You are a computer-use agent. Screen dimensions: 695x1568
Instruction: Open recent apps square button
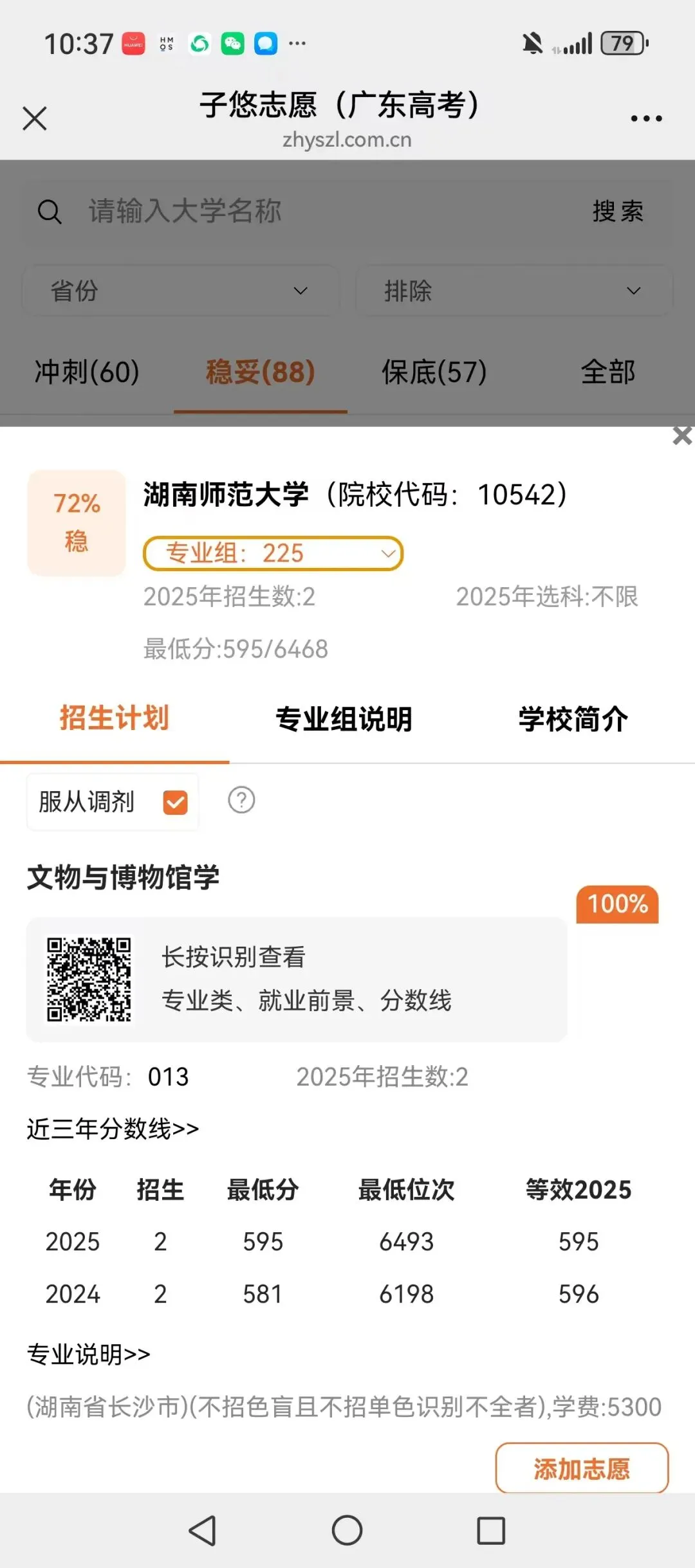[x=491, y=1531]
